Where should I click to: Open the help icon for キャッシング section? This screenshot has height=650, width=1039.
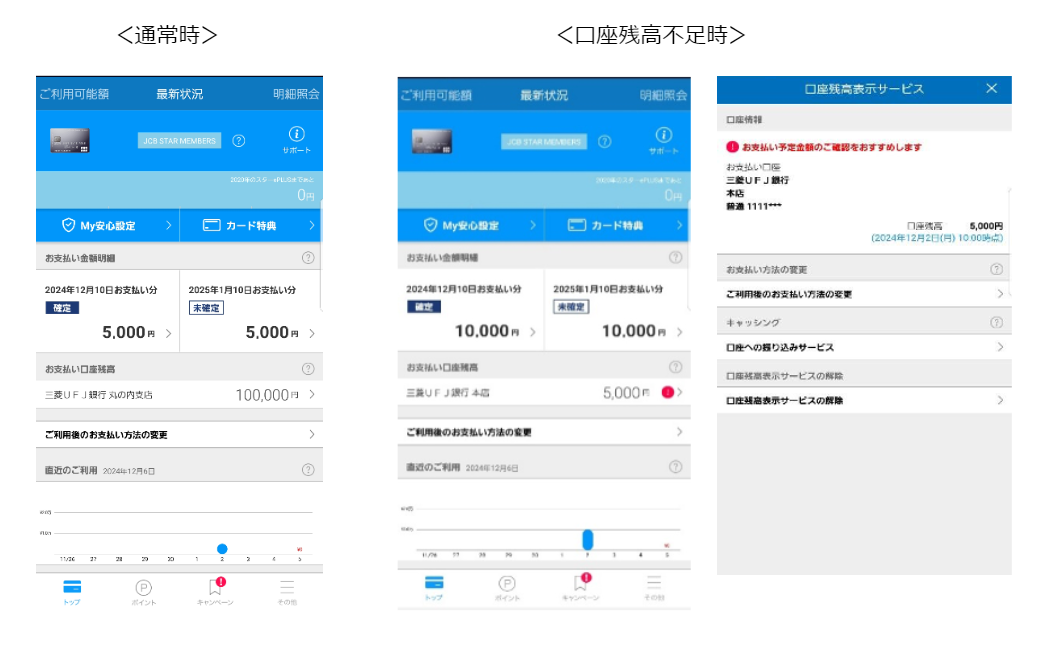tap(996, 324)
